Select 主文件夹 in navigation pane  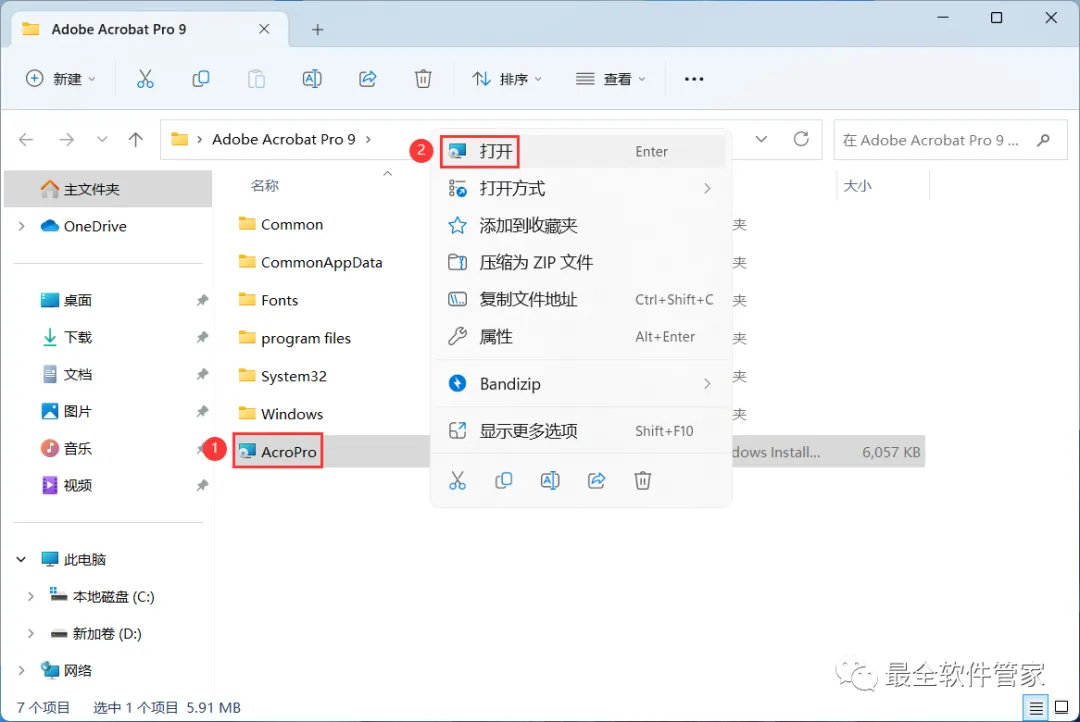(x=108, y=189)
